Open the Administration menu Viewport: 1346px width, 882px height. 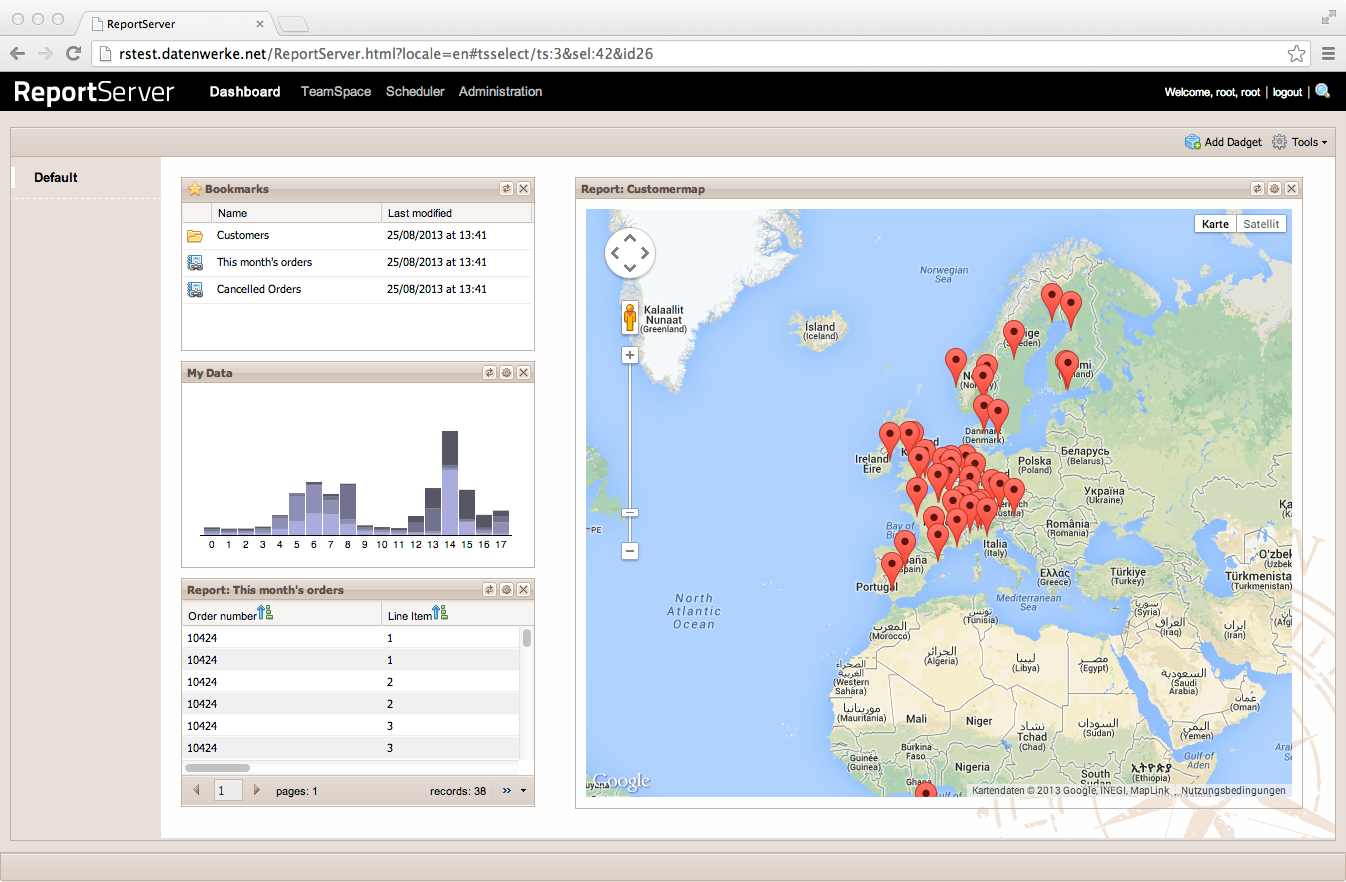pos(500,91)
